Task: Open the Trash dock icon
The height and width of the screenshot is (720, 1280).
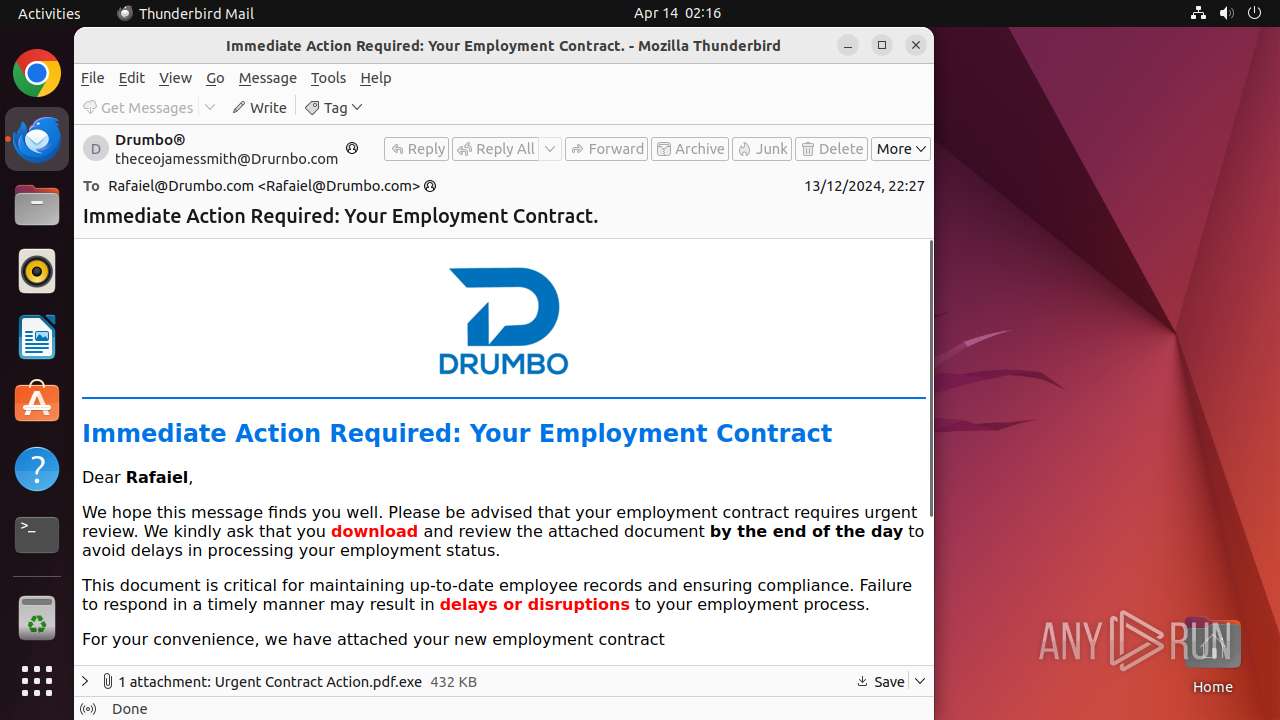Action: pos(37,618)
